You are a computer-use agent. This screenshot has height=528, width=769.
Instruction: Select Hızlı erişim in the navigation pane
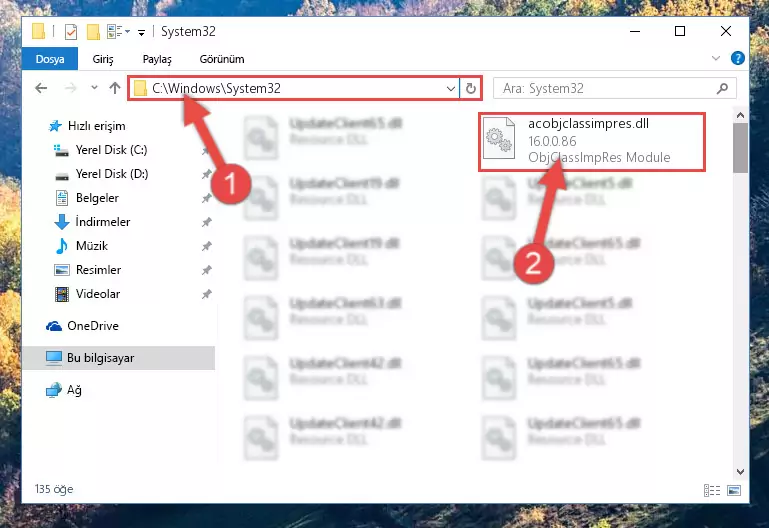tap(96, 126)
